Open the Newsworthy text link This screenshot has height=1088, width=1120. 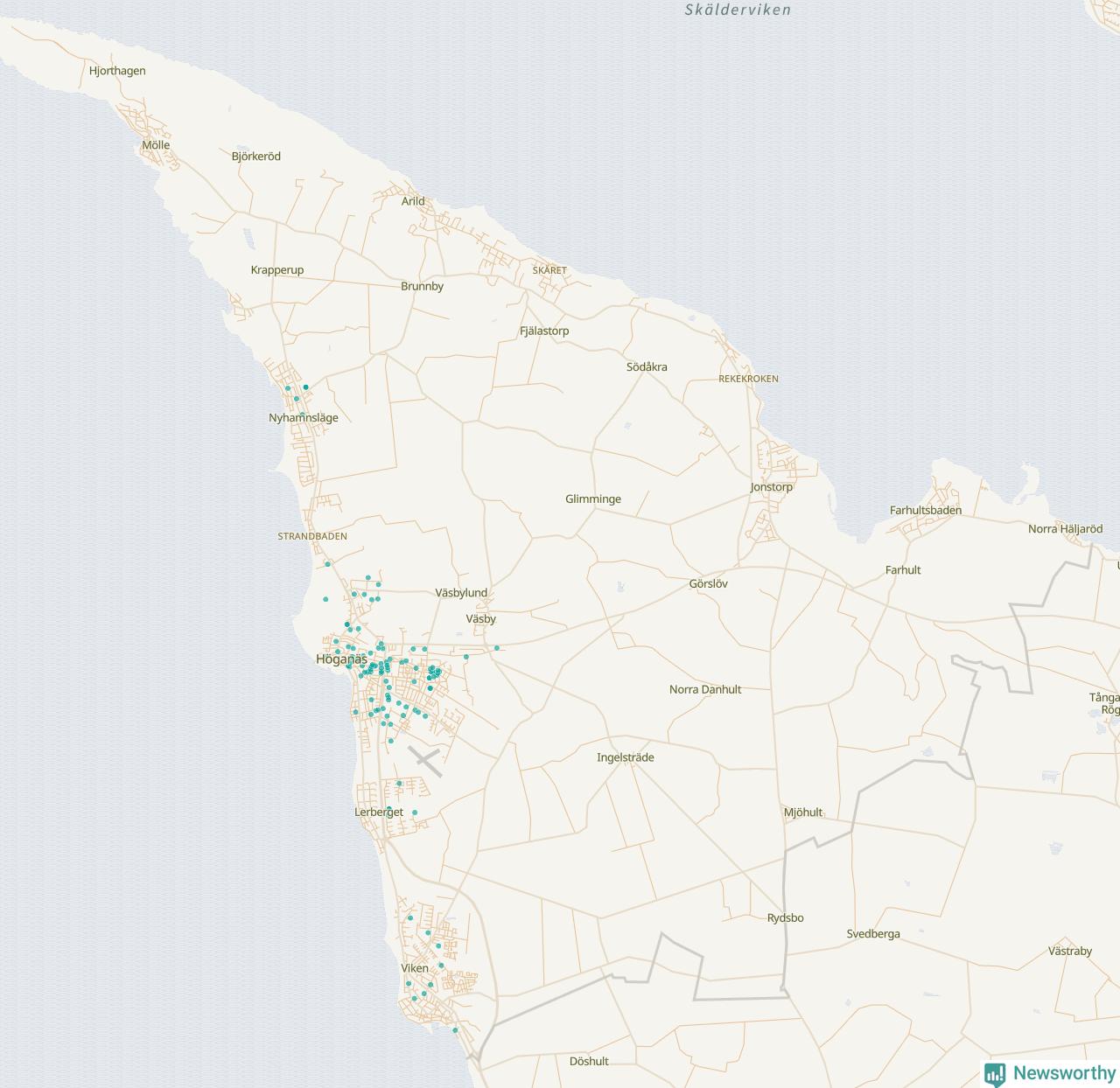point(1064,1073)
